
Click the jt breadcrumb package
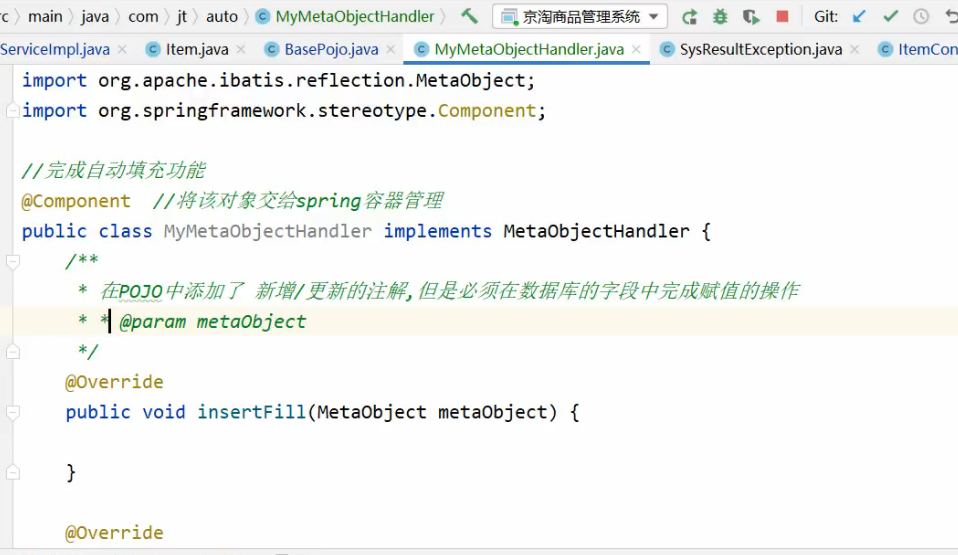[x=182, y=17]
